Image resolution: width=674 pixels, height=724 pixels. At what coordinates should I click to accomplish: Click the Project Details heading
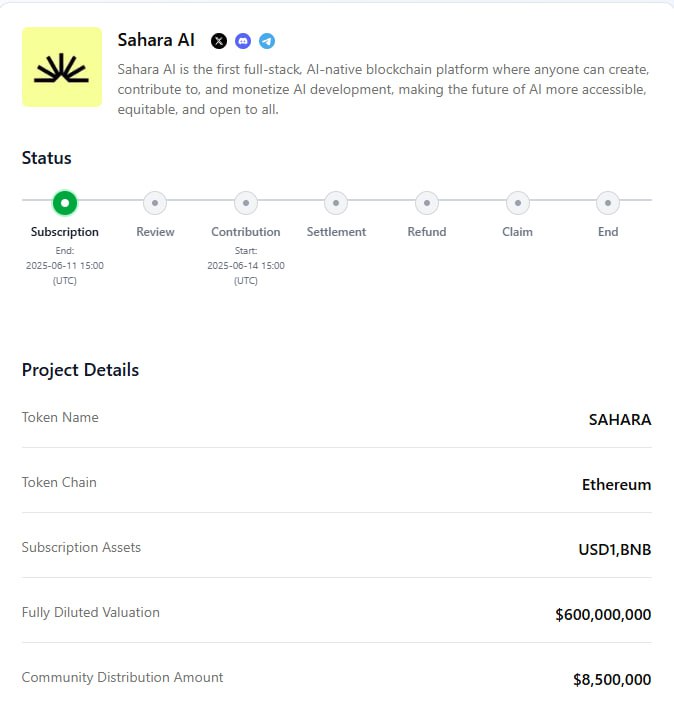coord(80,370)
